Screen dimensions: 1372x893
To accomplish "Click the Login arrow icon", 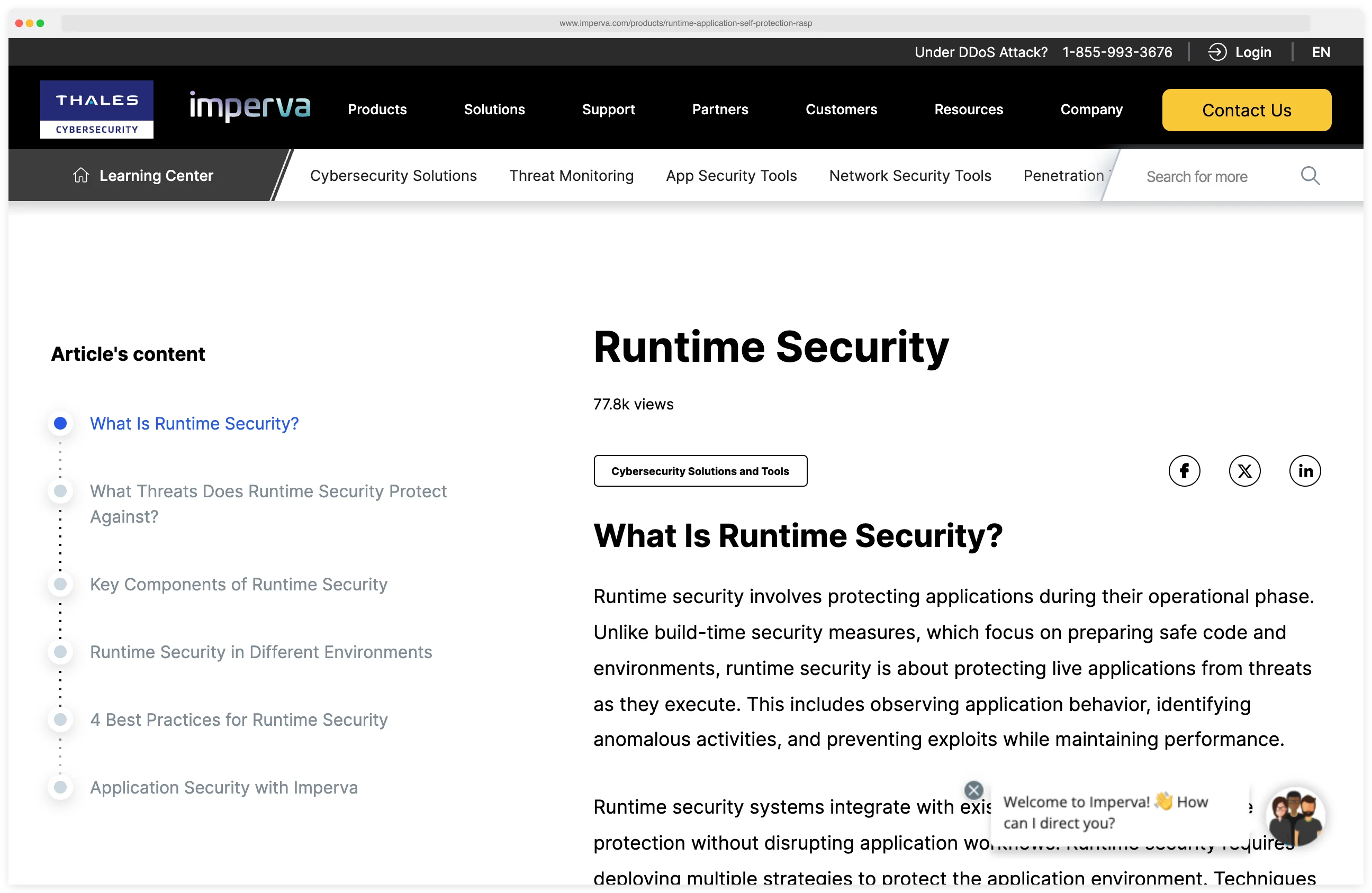I will click(x=1217, y=52).
